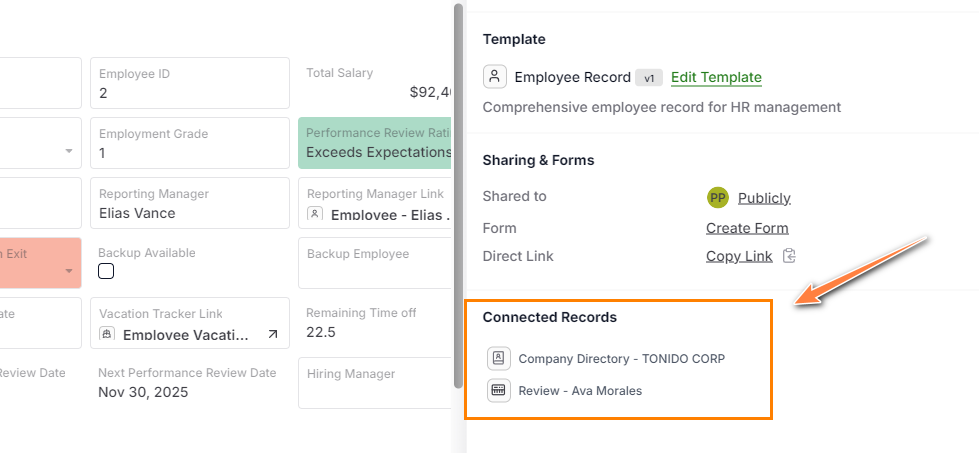
Task: Expand the dropdown left of Employment Grade
Action: pos(69,151)
